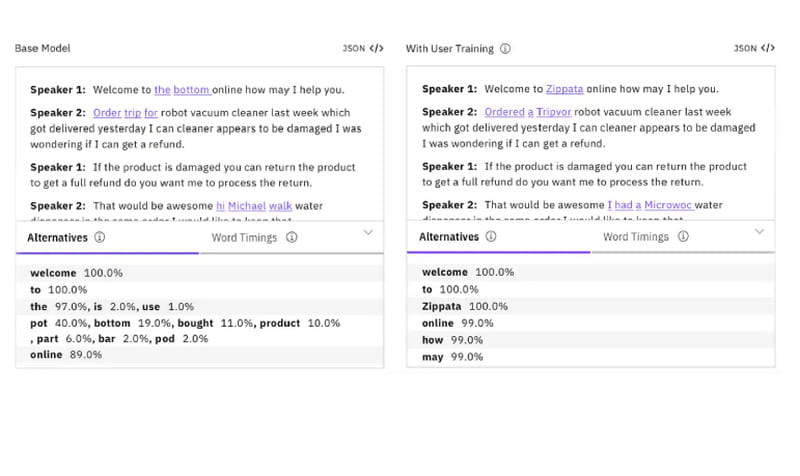Viewport: 800px width, 476px height.
Task: Click the JSON code icon in User Training panel
Action: (x=768, y=48)
